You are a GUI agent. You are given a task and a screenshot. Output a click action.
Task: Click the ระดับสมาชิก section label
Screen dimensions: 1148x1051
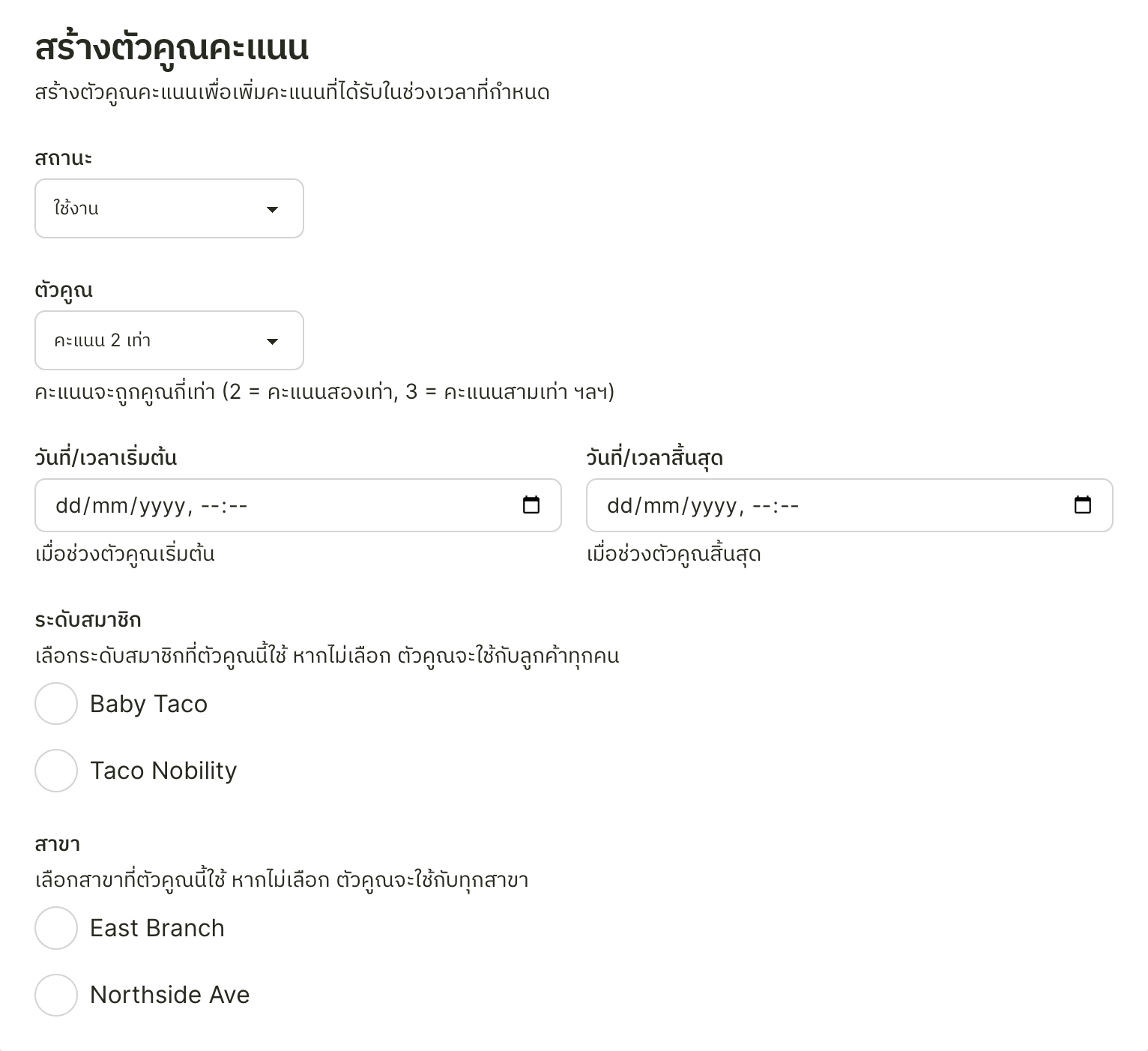88,620
